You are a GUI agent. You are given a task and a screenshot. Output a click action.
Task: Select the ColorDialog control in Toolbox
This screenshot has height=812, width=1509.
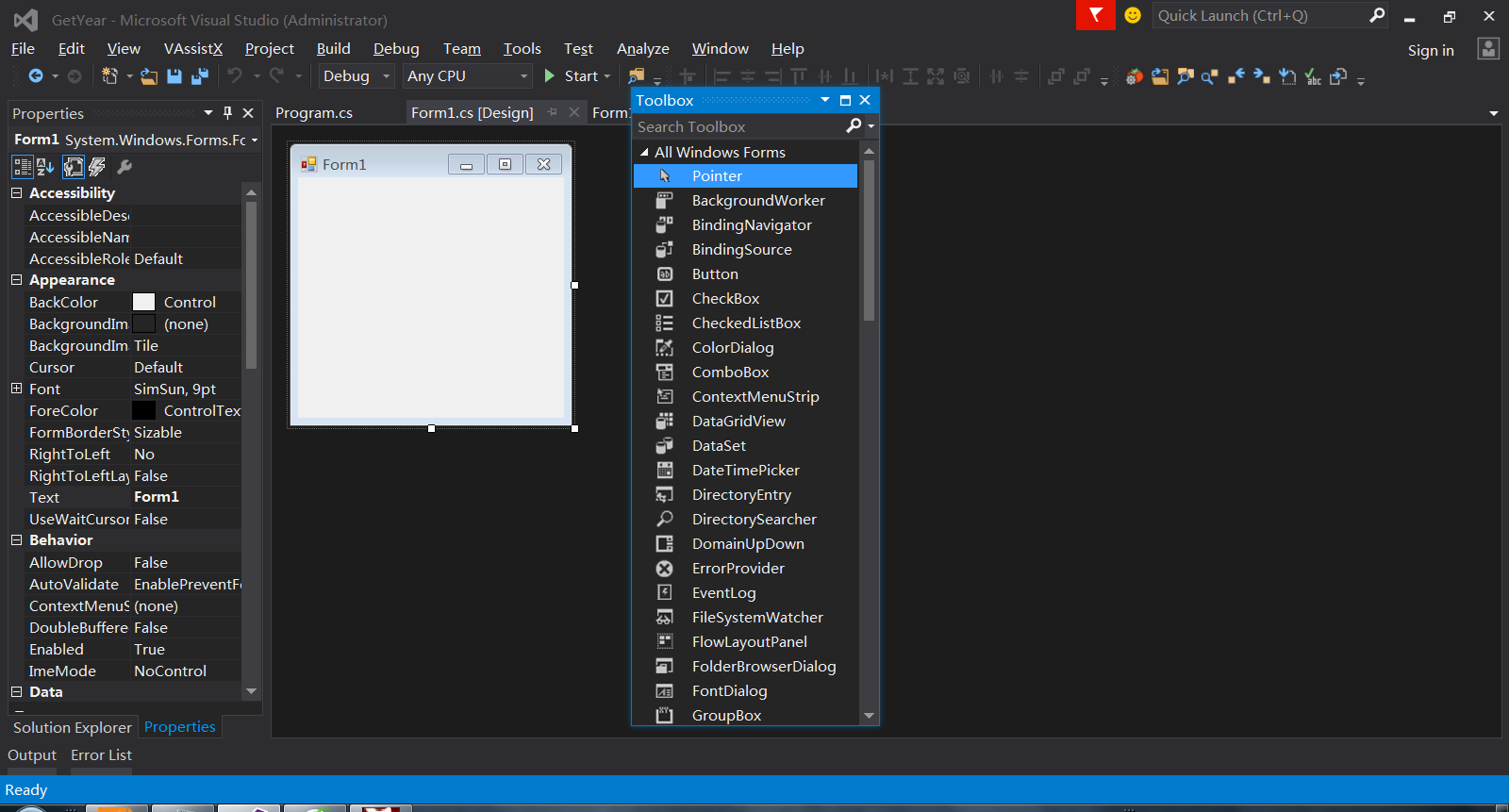point(745,347)
